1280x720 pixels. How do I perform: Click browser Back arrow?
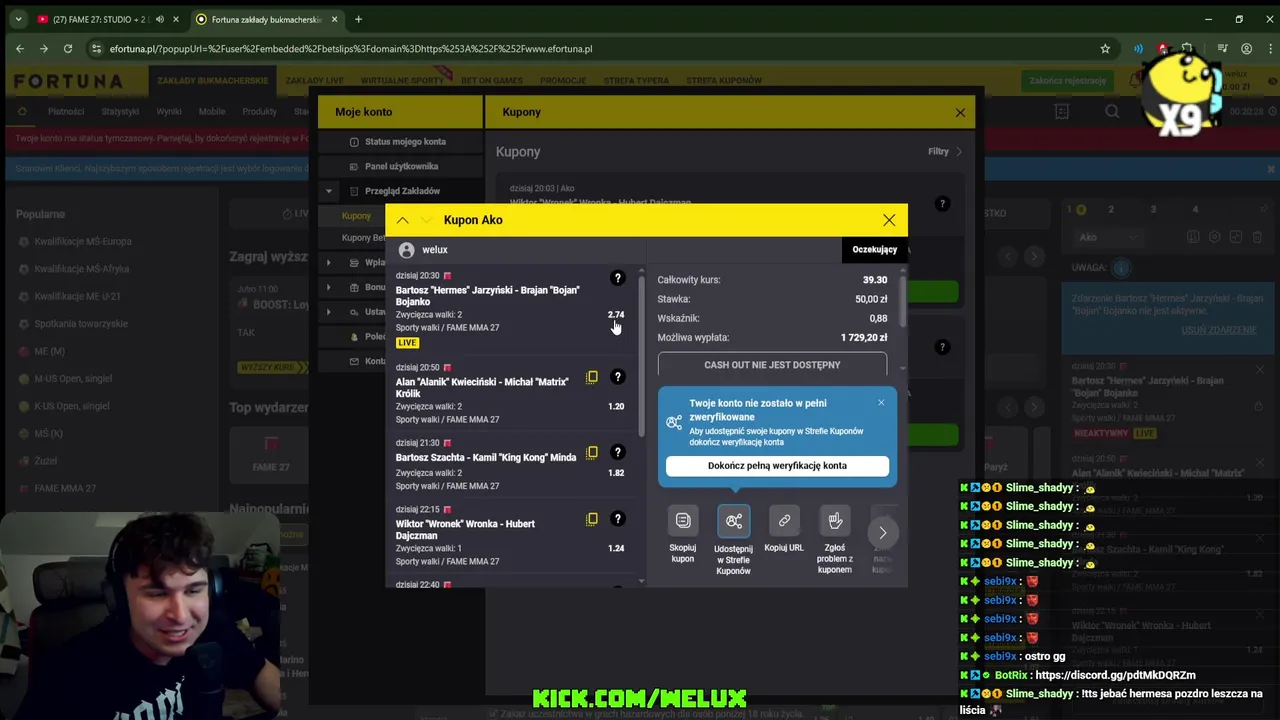(x=20, y=48)
